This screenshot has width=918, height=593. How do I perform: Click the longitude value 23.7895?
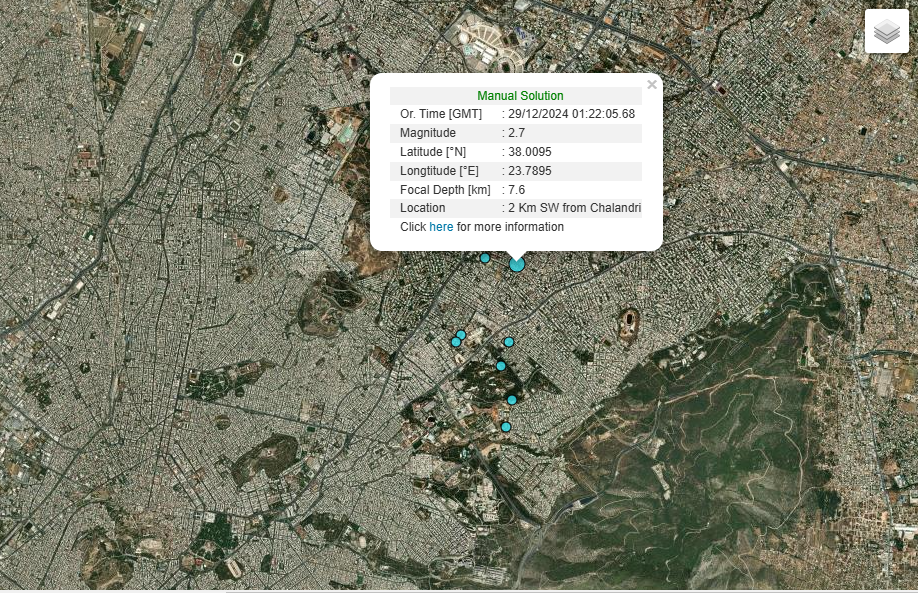530,171
